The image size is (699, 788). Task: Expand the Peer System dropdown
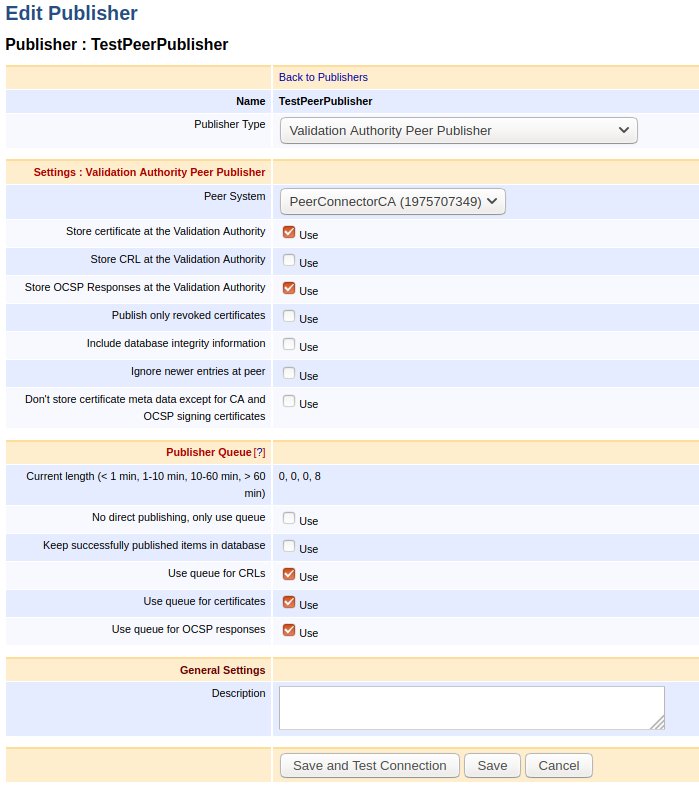tap(393, 202)
